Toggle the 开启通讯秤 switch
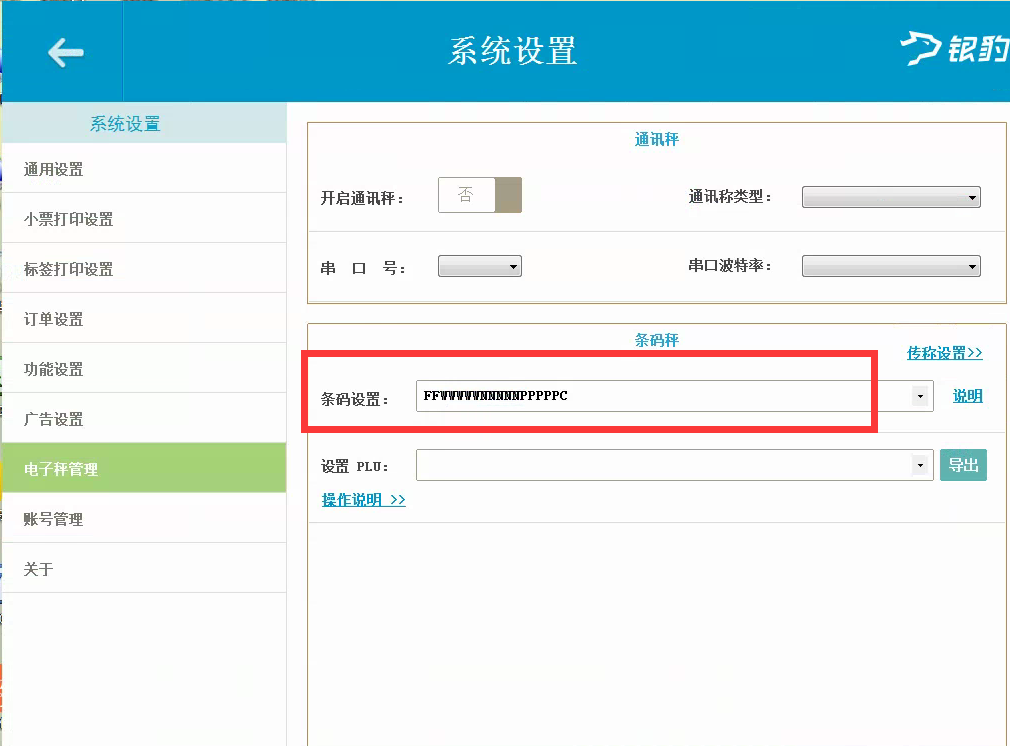The image size is (1010, 746). click(x=480, y=195)
